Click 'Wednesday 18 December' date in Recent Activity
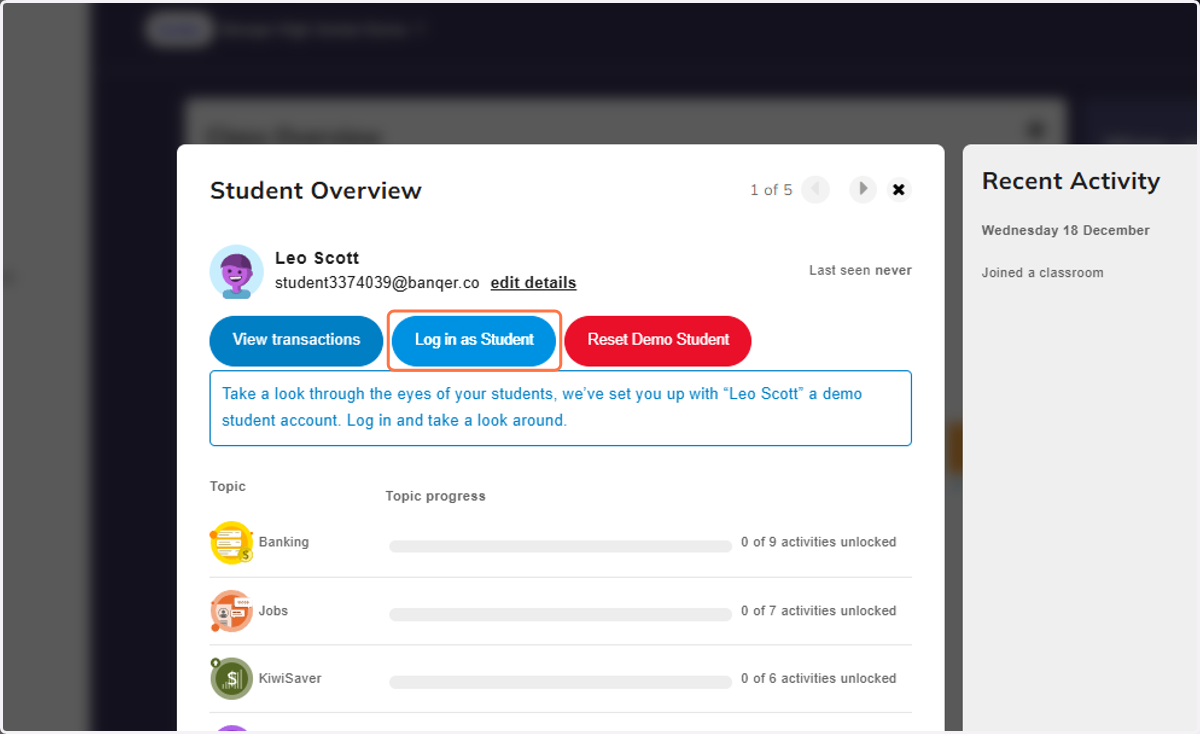 1065,230
